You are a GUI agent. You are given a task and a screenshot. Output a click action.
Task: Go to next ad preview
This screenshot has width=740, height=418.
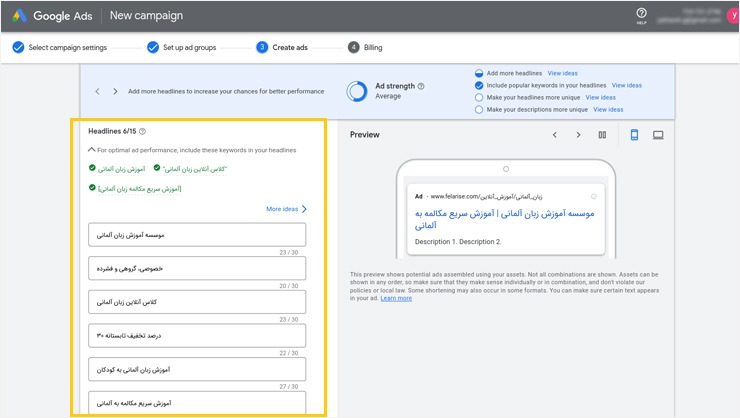point(578,134)
